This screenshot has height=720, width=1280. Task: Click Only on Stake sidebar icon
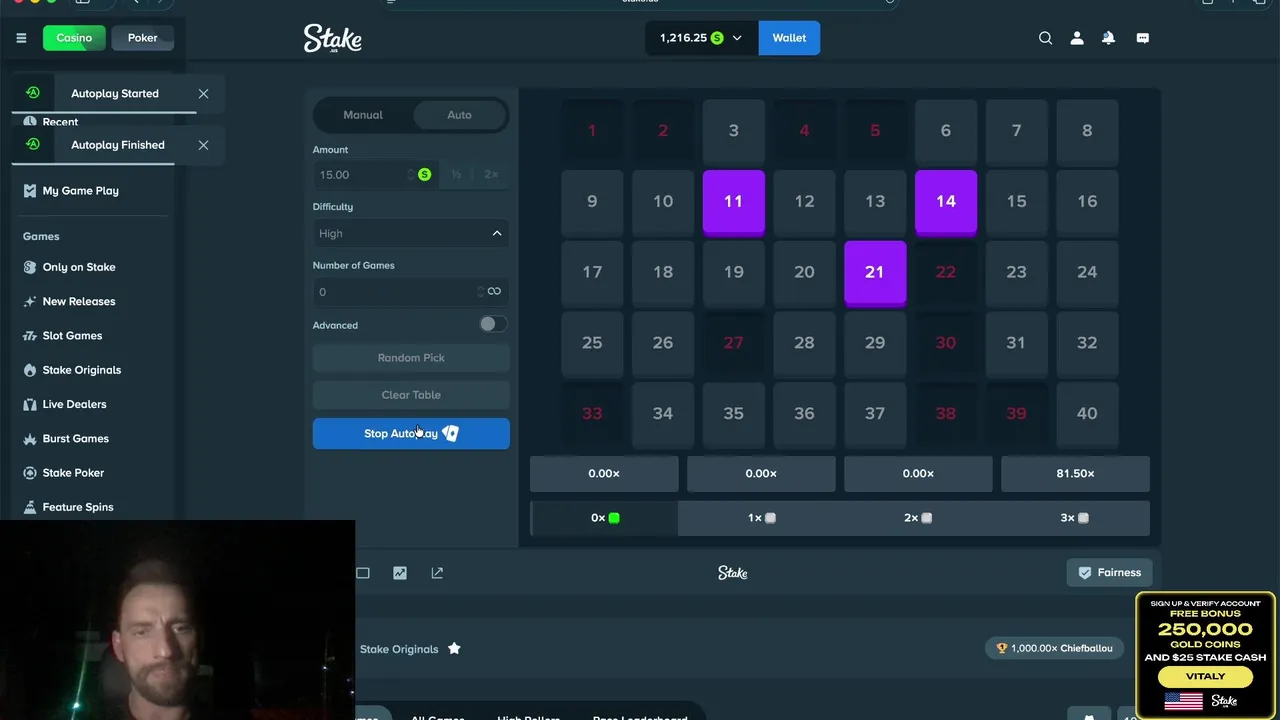click(x=30, y=267)
